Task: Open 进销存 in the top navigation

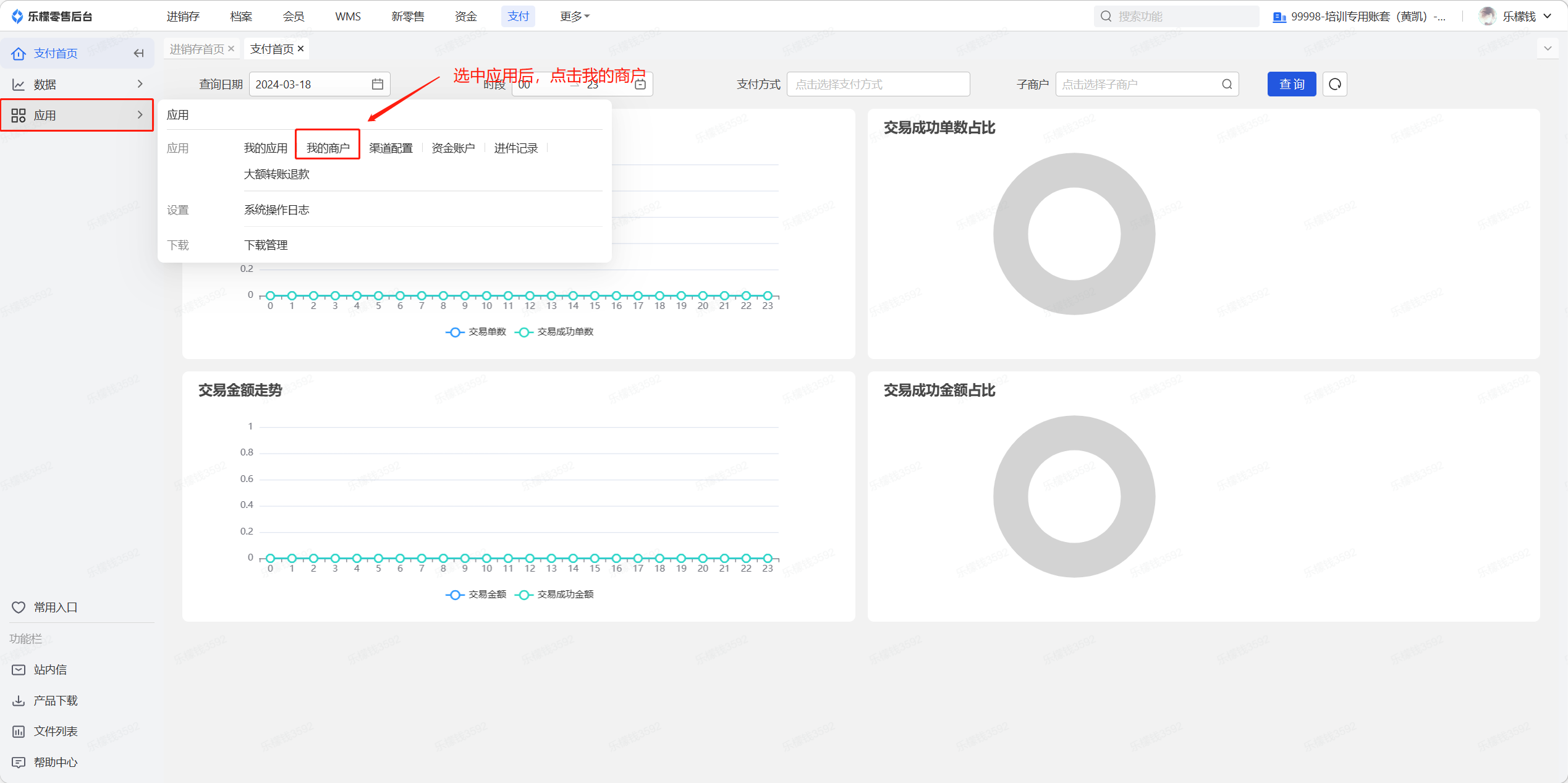Action: pyautogui.click(x=183, y=17)
